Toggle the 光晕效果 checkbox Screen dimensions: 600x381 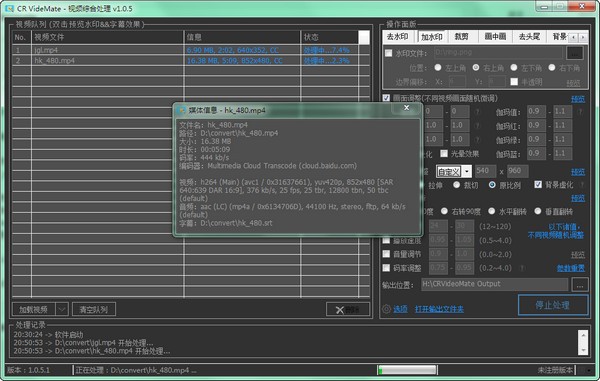pos(443,153)
